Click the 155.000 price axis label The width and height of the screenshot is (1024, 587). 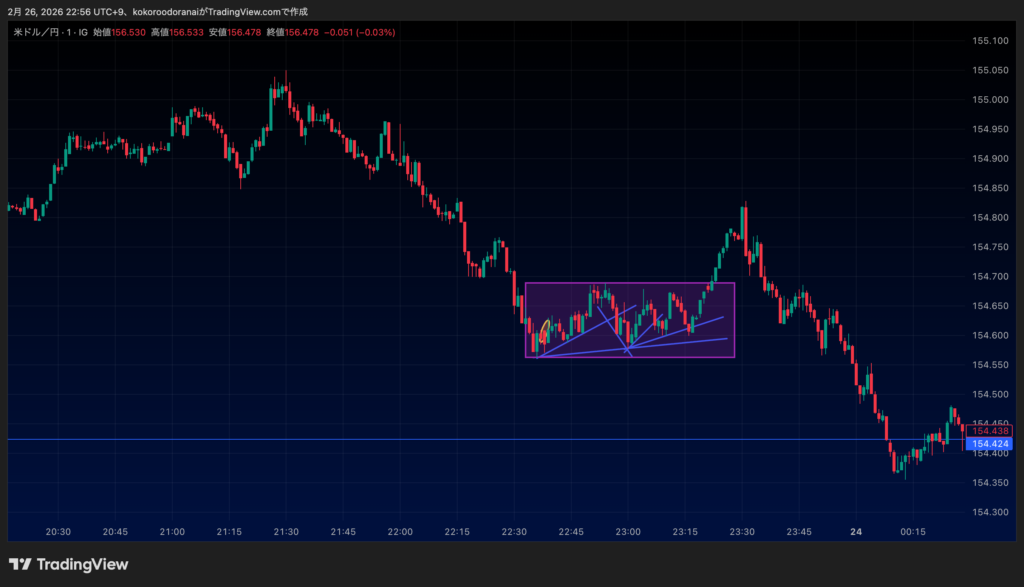pos(989,100)
